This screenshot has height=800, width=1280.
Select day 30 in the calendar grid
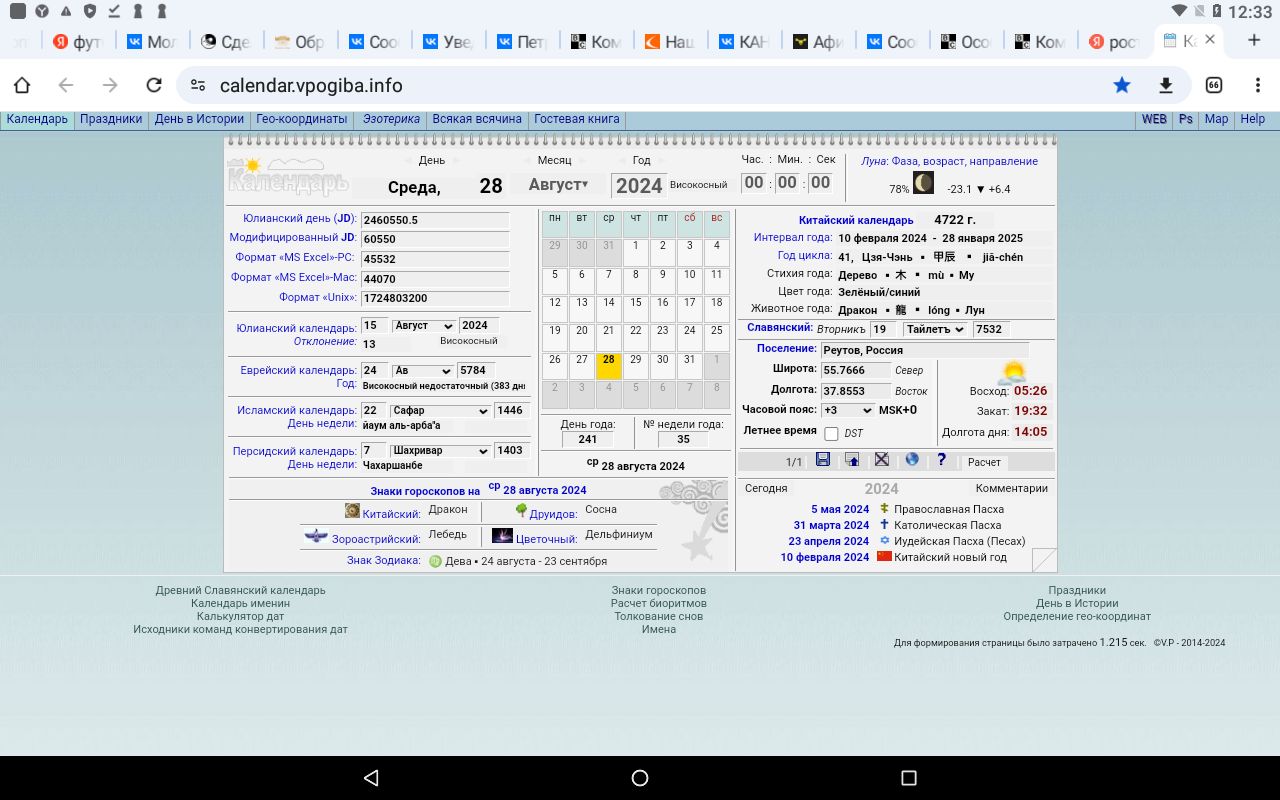(x=662, y=360)
